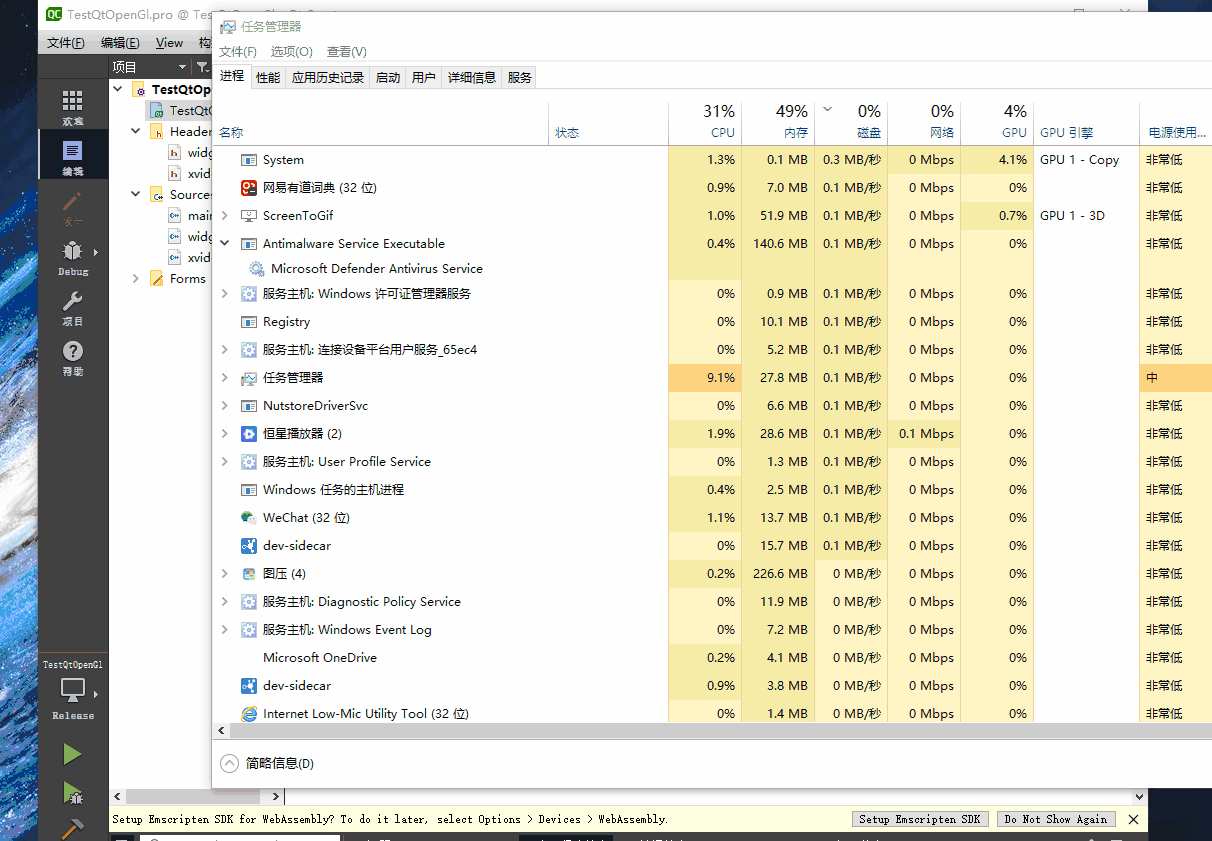Screen dimensions: 1212x841
Task: Select the dev-sidecar 15.7 MB process row
Action: click(x=712, y=546)
